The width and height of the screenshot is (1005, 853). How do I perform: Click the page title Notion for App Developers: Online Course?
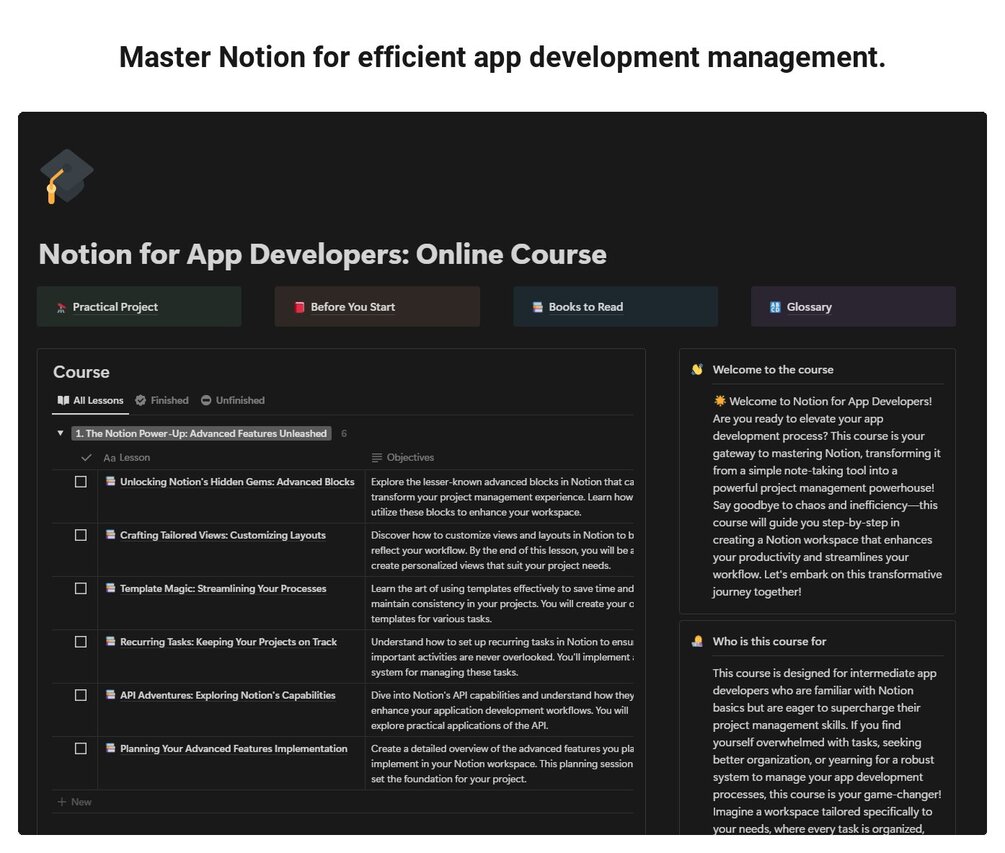(x=322, y=254)
